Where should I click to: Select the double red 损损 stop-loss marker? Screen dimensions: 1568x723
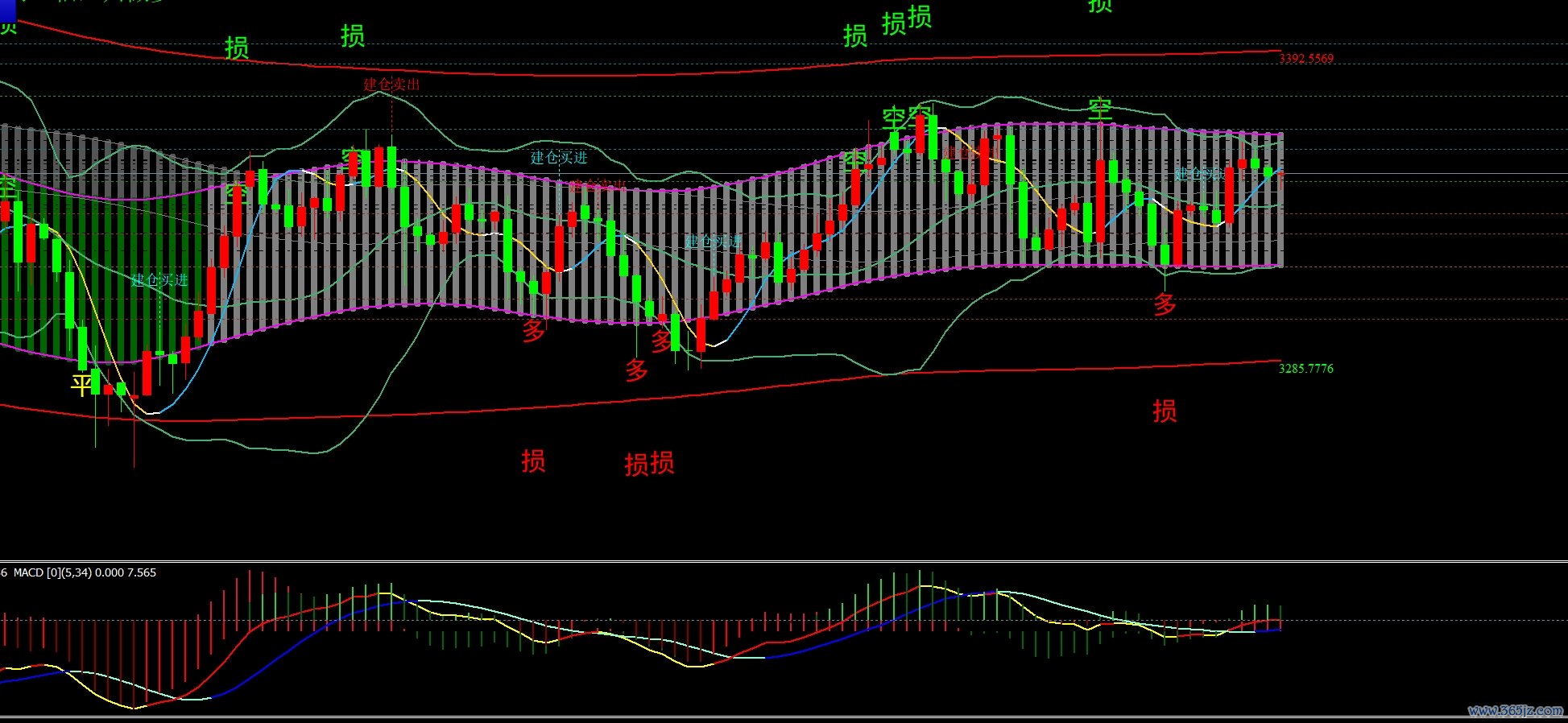pos(649,464)
